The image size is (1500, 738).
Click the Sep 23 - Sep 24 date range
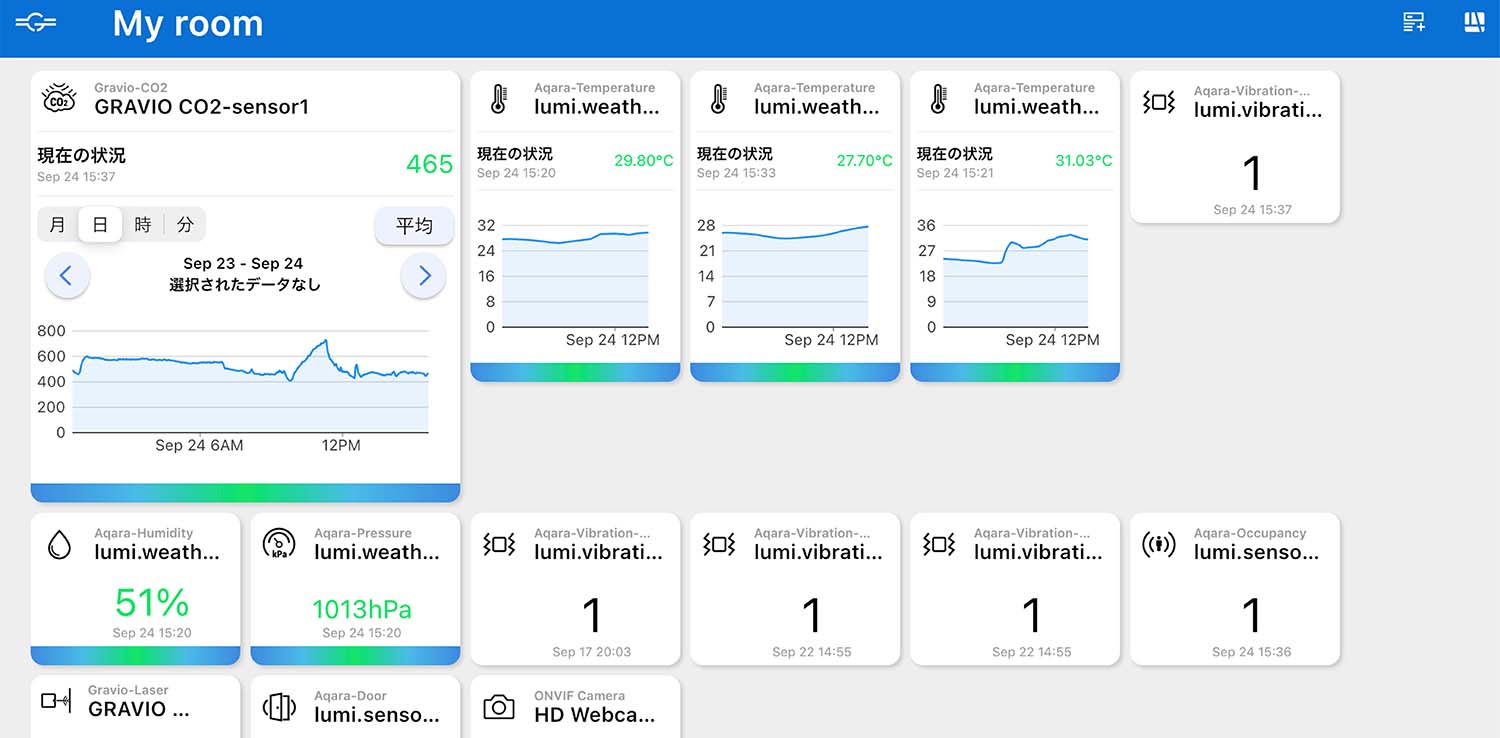coord(243,264)
